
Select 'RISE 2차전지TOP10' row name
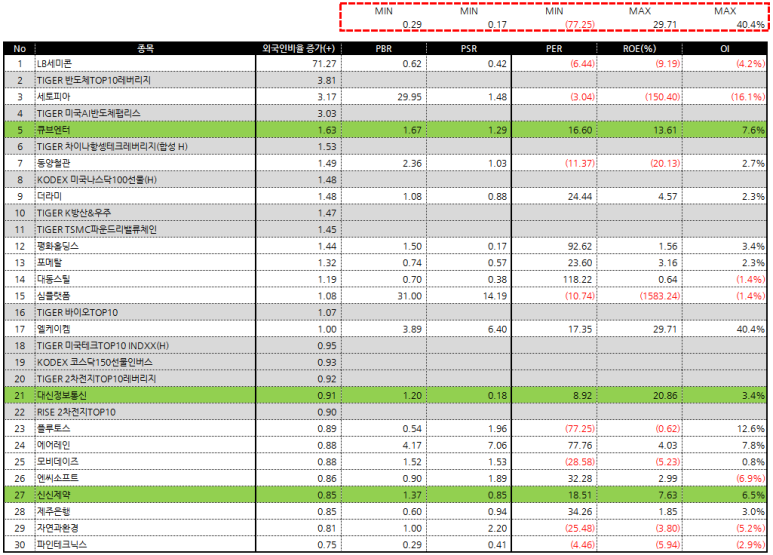tap(76, 412)
